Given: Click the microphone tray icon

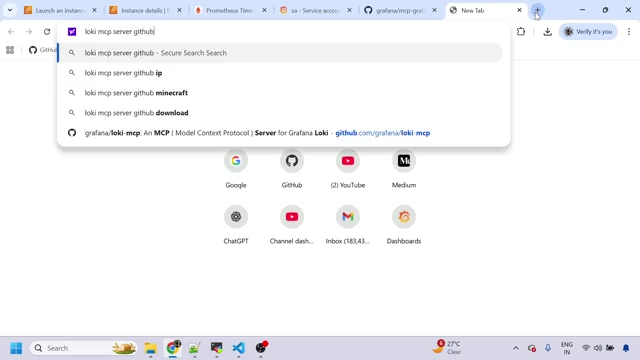Looking at the screenshot, I should tap(548, 348).
